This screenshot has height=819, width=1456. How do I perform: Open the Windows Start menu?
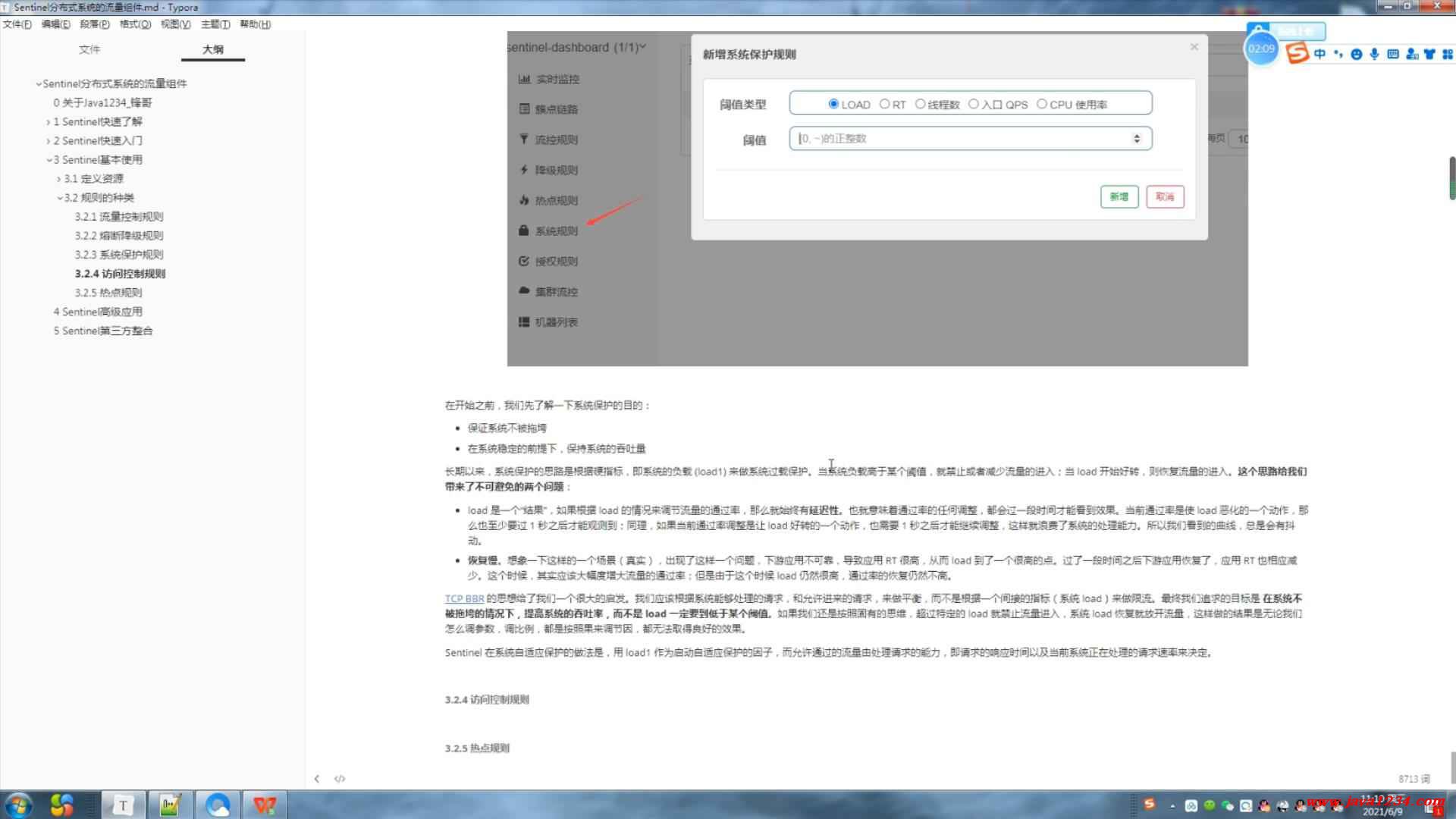(x=18, y=805)
